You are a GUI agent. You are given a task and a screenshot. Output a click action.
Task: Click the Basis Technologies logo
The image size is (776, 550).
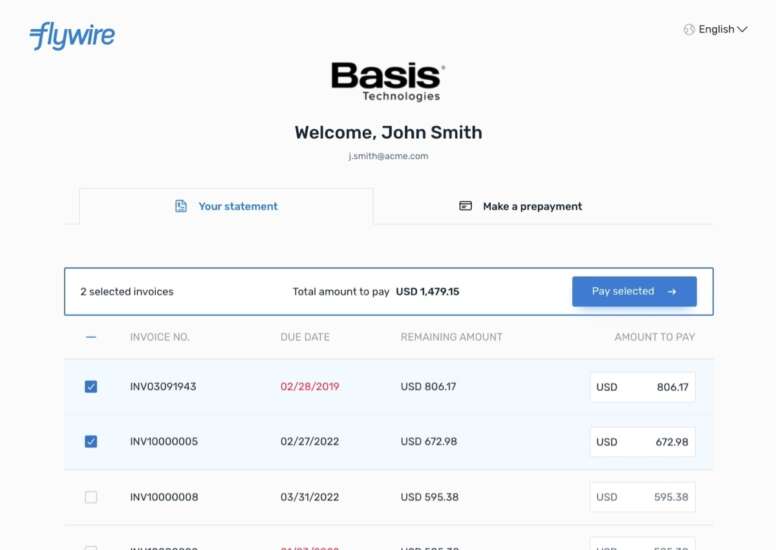[x=388, y=81]
